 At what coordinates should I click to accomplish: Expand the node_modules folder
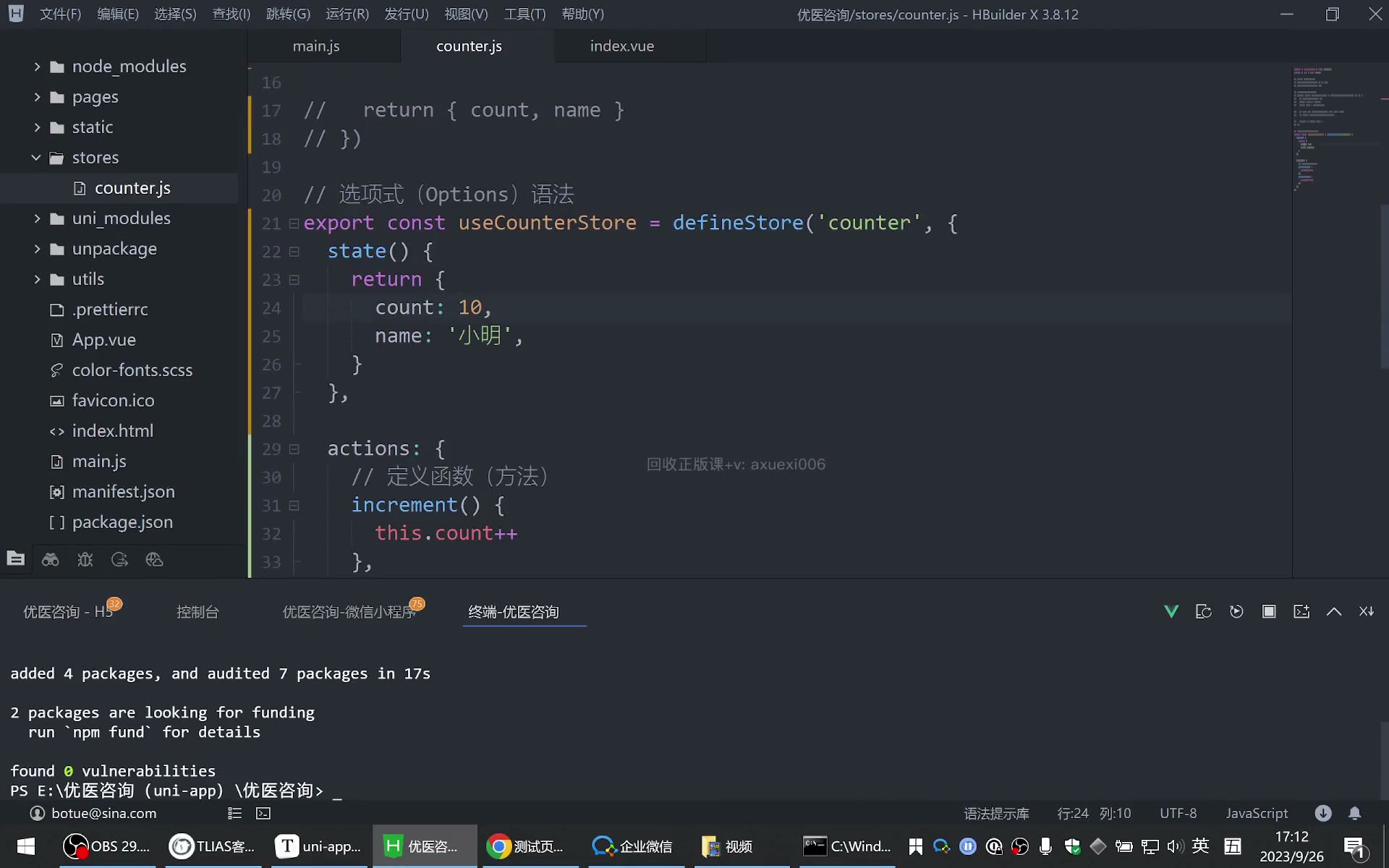[x=37, y=67]
